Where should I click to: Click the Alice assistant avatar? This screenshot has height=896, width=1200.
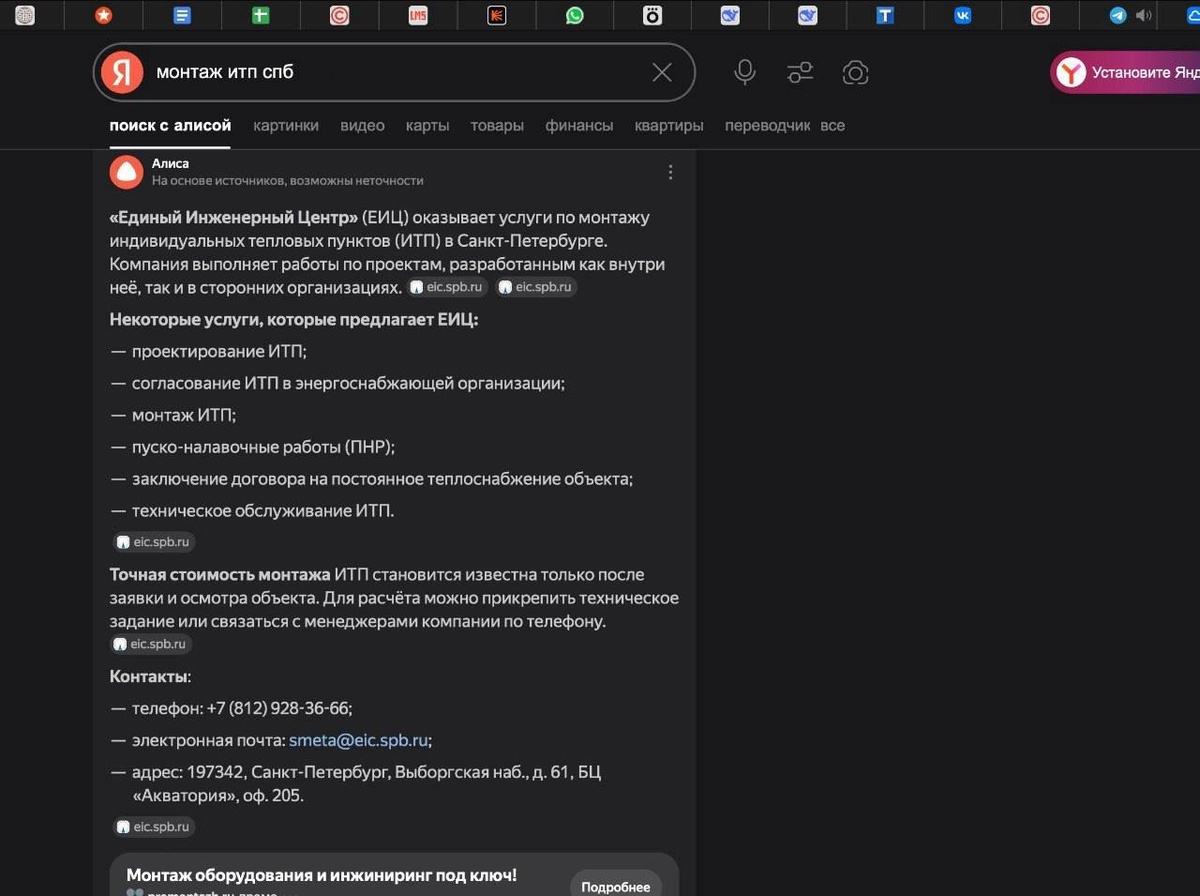pos(125,172)
